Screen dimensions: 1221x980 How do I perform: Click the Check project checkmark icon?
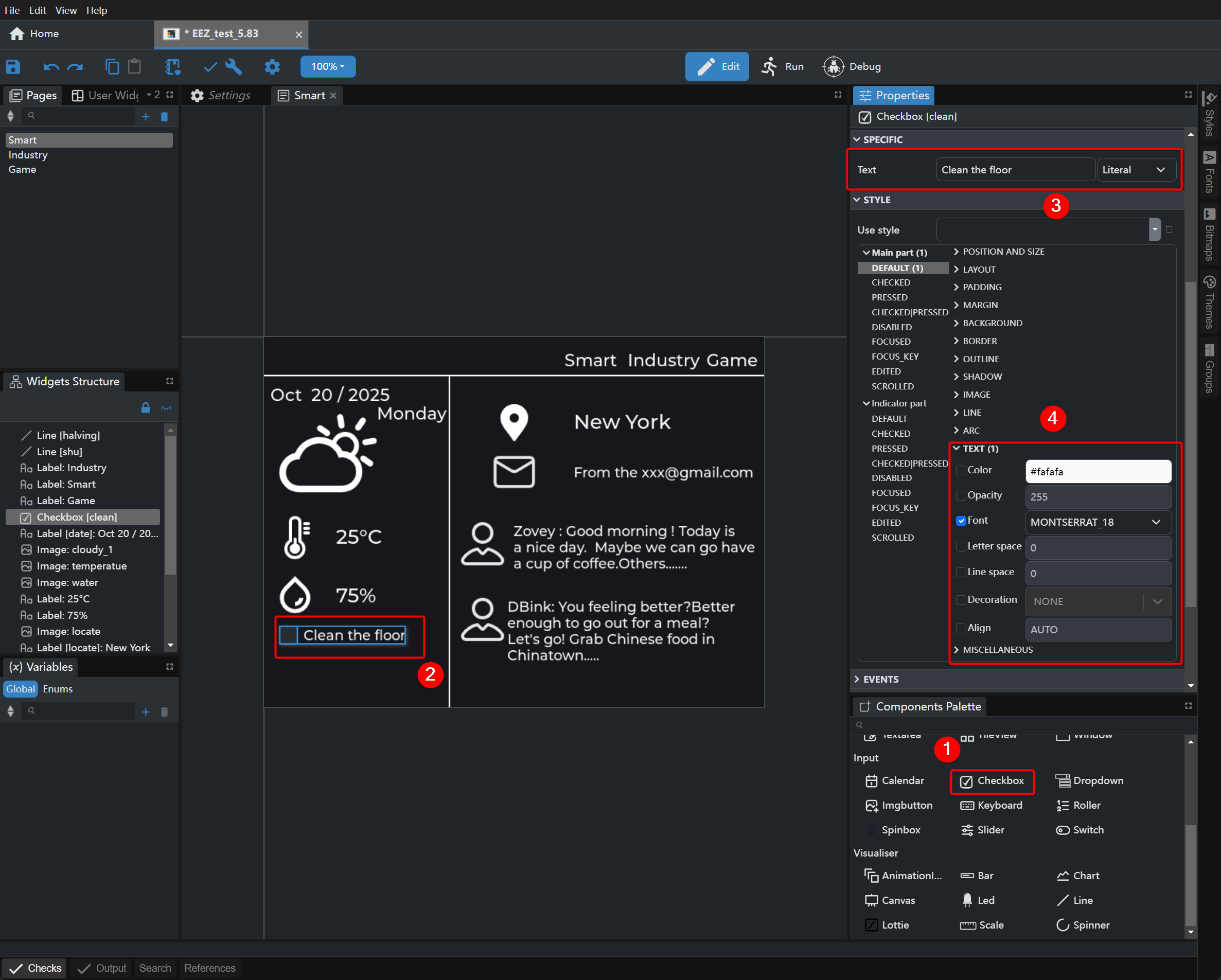click(210, 67)
